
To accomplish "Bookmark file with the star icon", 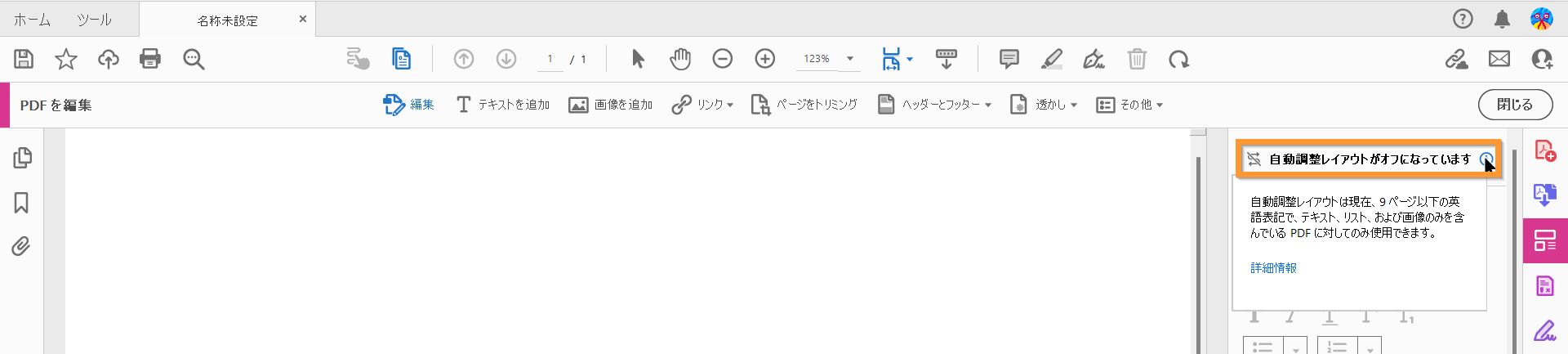I will 66,59.
